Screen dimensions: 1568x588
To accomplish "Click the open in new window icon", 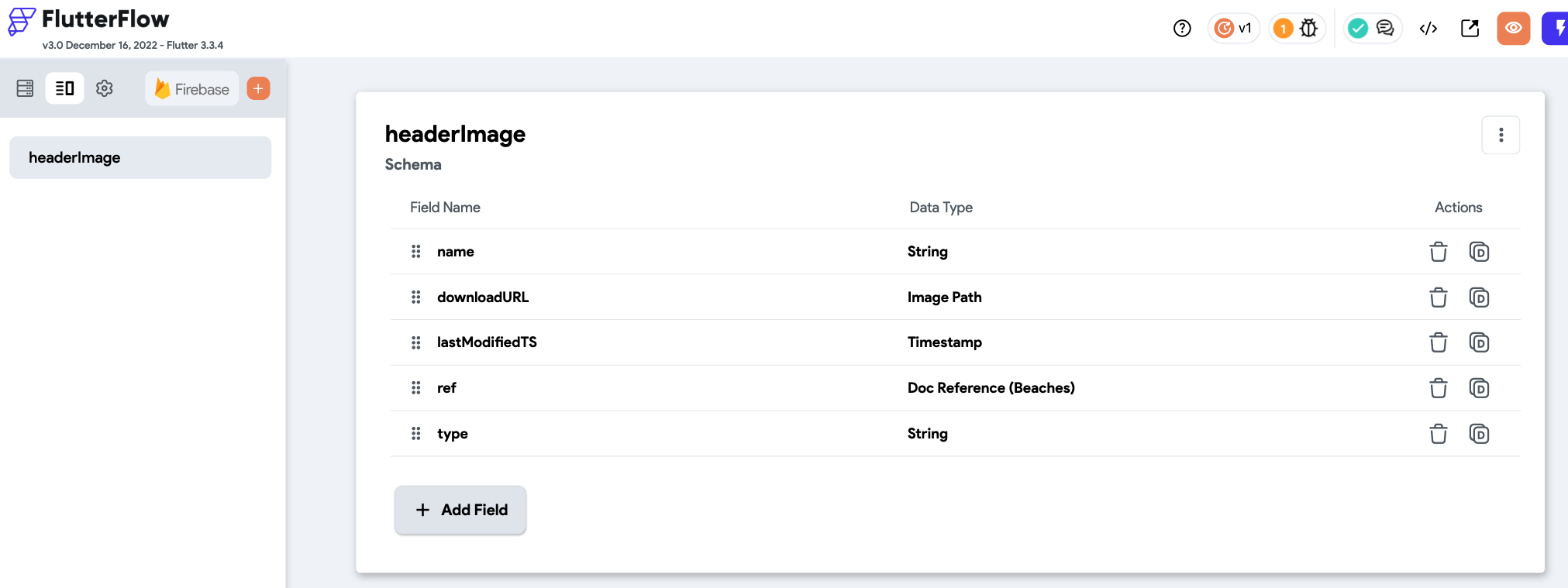I will pyautogui.click(x=1470, y=29).
